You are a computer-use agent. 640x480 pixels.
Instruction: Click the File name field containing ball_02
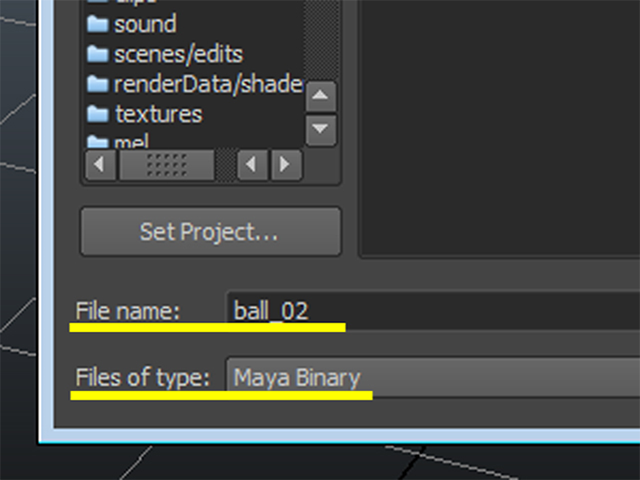coord(433,311)
